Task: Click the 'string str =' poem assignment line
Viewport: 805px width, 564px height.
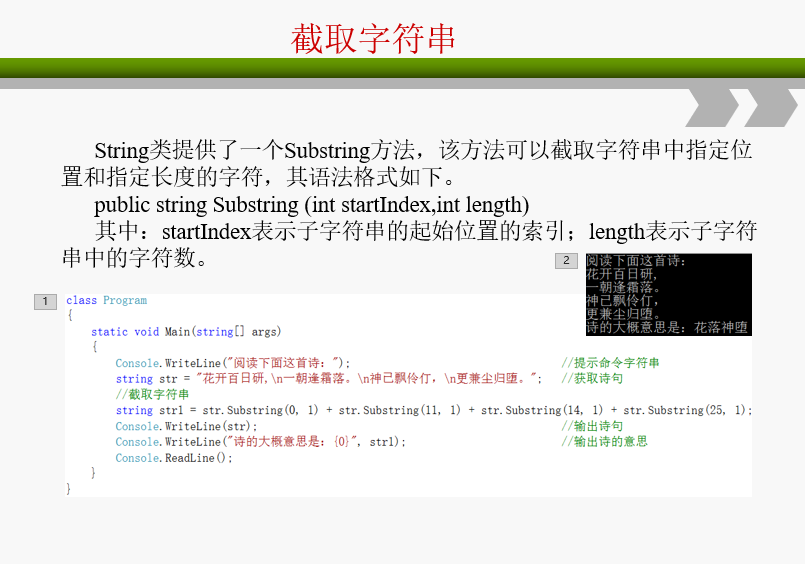Action: 329,379
